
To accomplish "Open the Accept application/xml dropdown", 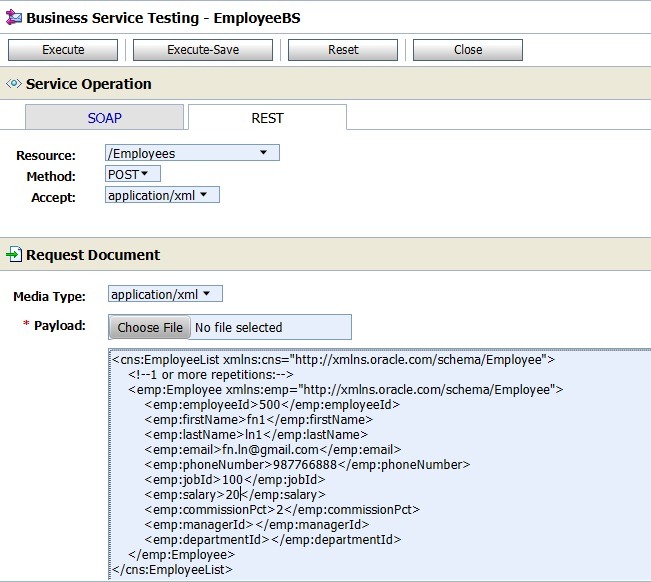I will (x=162, y=196).
